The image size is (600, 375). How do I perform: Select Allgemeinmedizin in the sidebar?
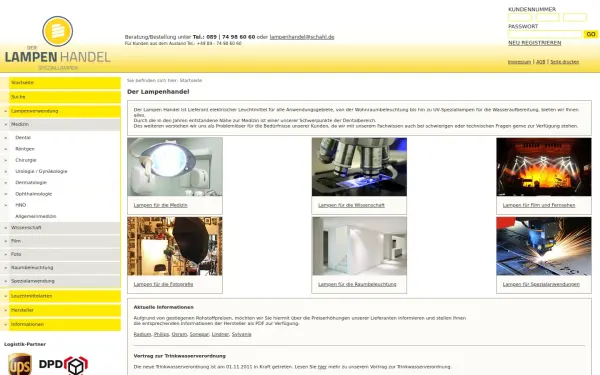pyautogui.click(x=36, y=216)
